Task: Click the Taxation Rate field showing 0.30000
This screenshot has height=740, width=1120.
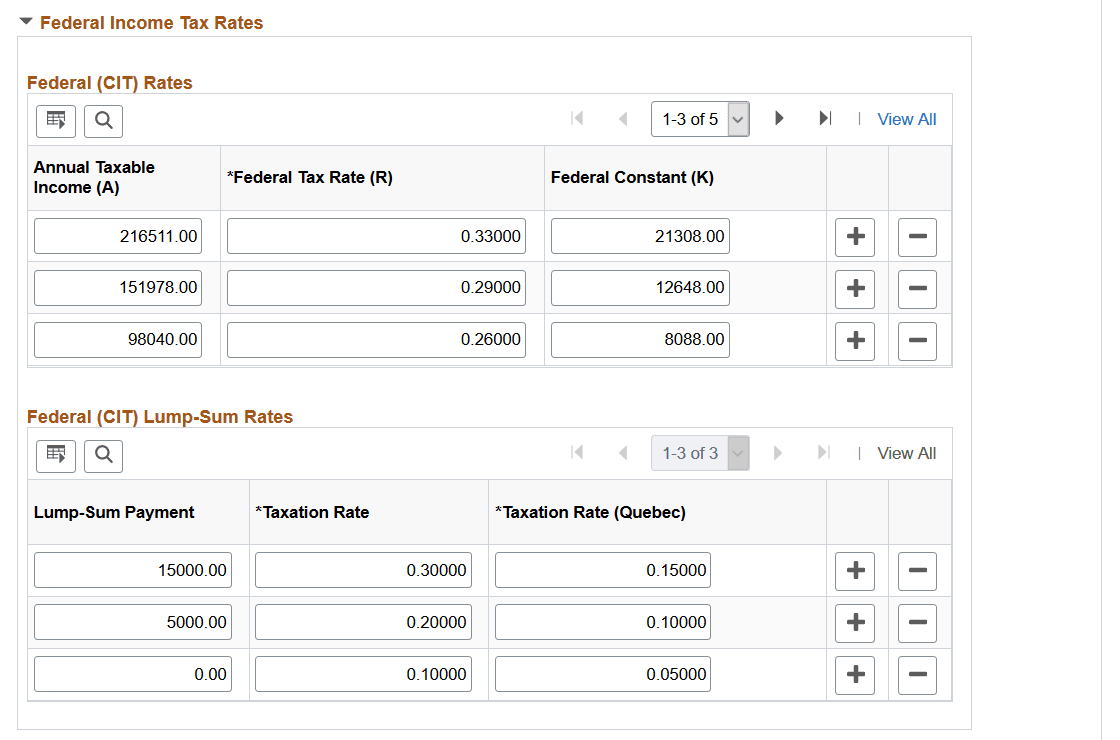Action: [362, 570]
